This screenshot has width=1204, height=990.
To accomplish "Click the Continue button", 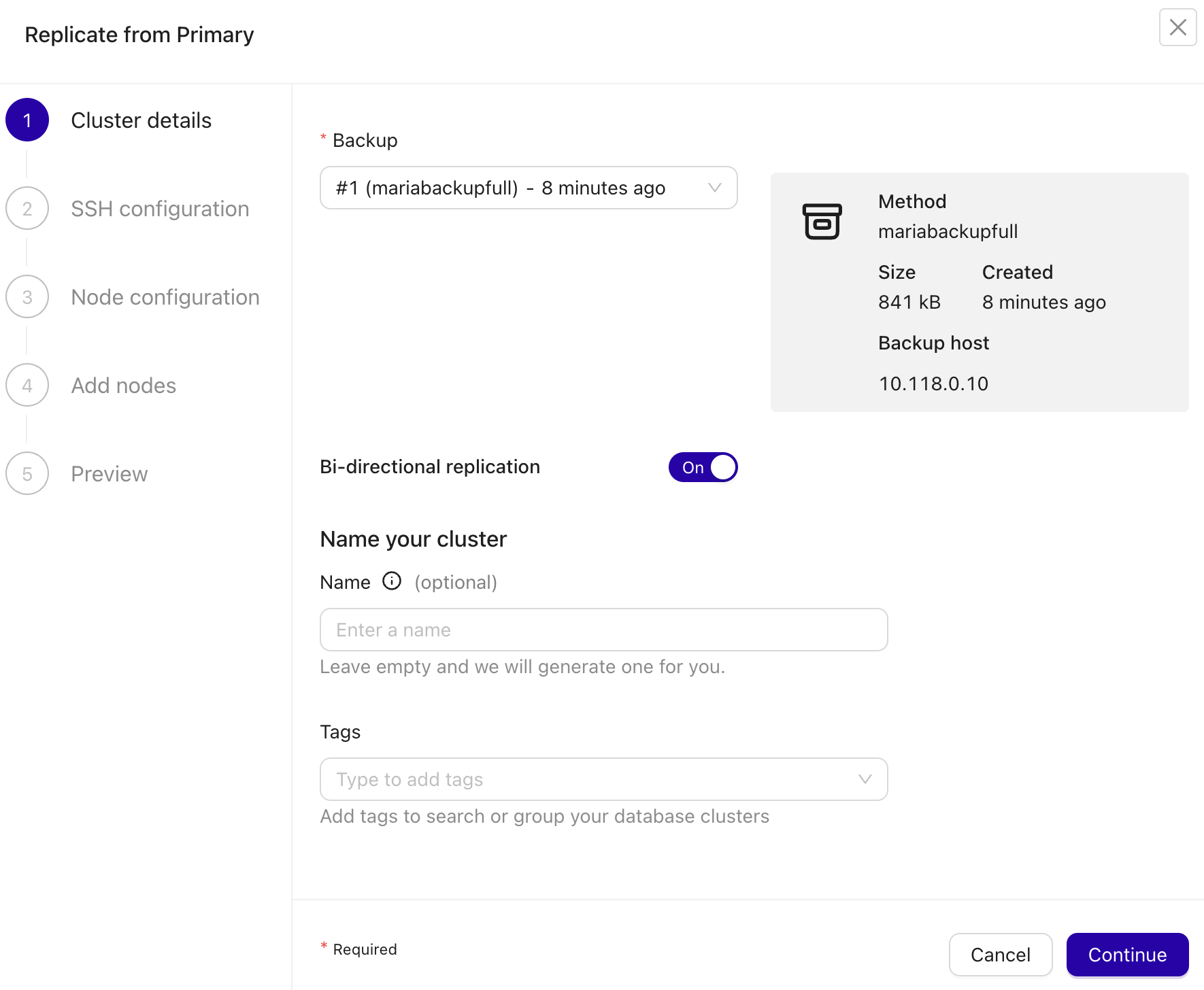I will pyautogui.click(x=1127, y=955).
